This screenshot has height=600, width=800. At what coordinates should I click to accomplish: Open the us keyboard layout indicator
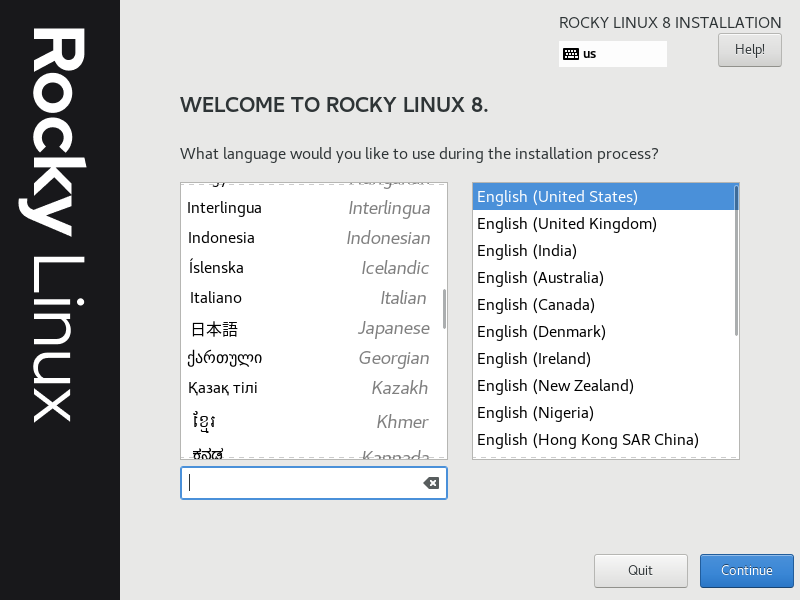coord(612,54)
